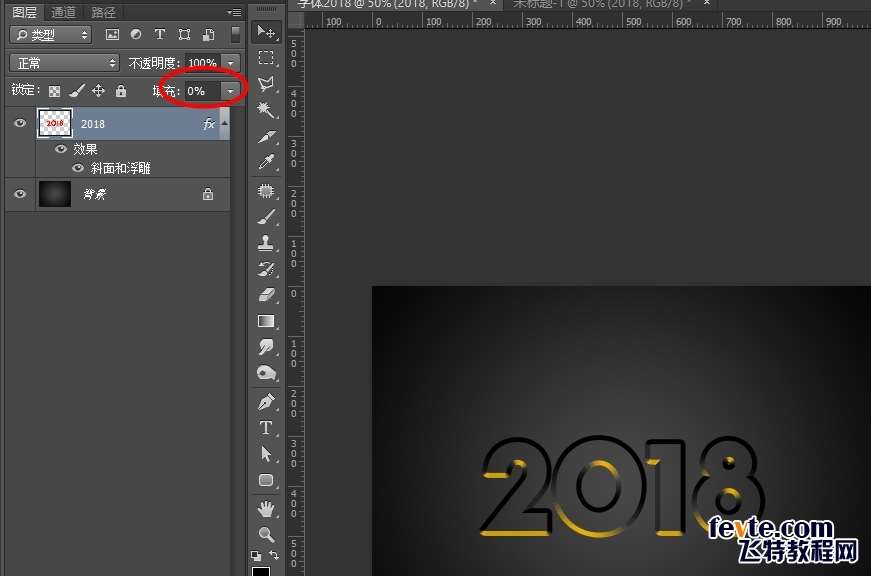Screen dimensions: 871x576
Task: Select the Eyedropper tool
Action: tap(266, 162)
